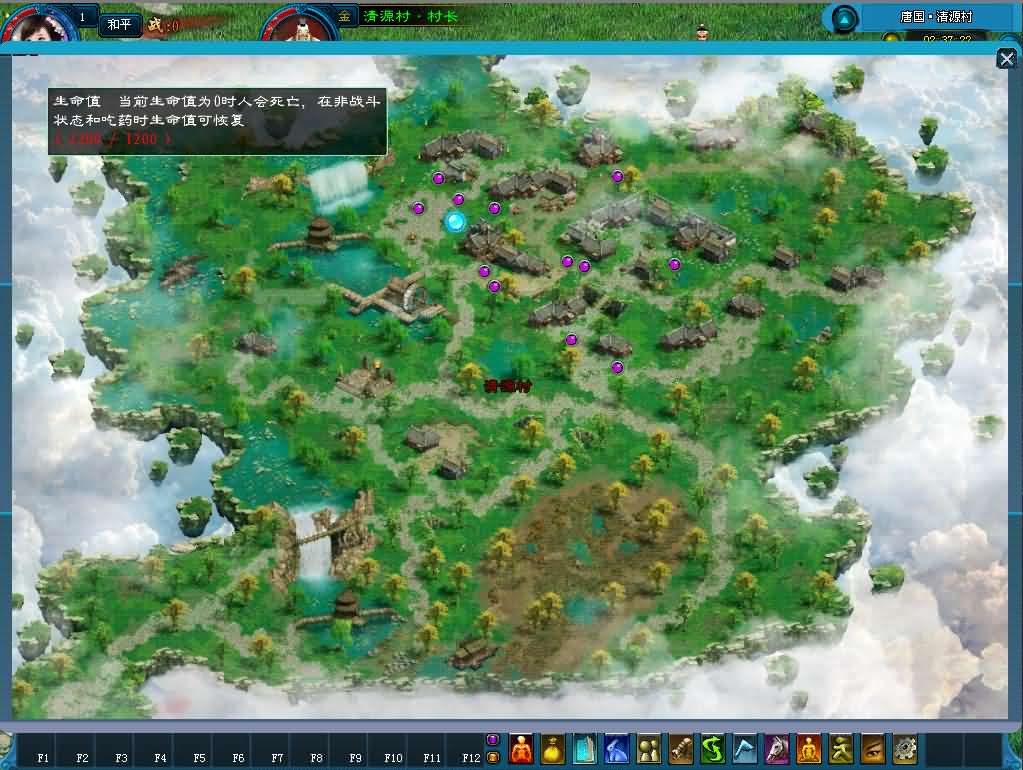Open the cyan book quest log icon
The width and height of the screenshot is (1023, 770).
585,748
